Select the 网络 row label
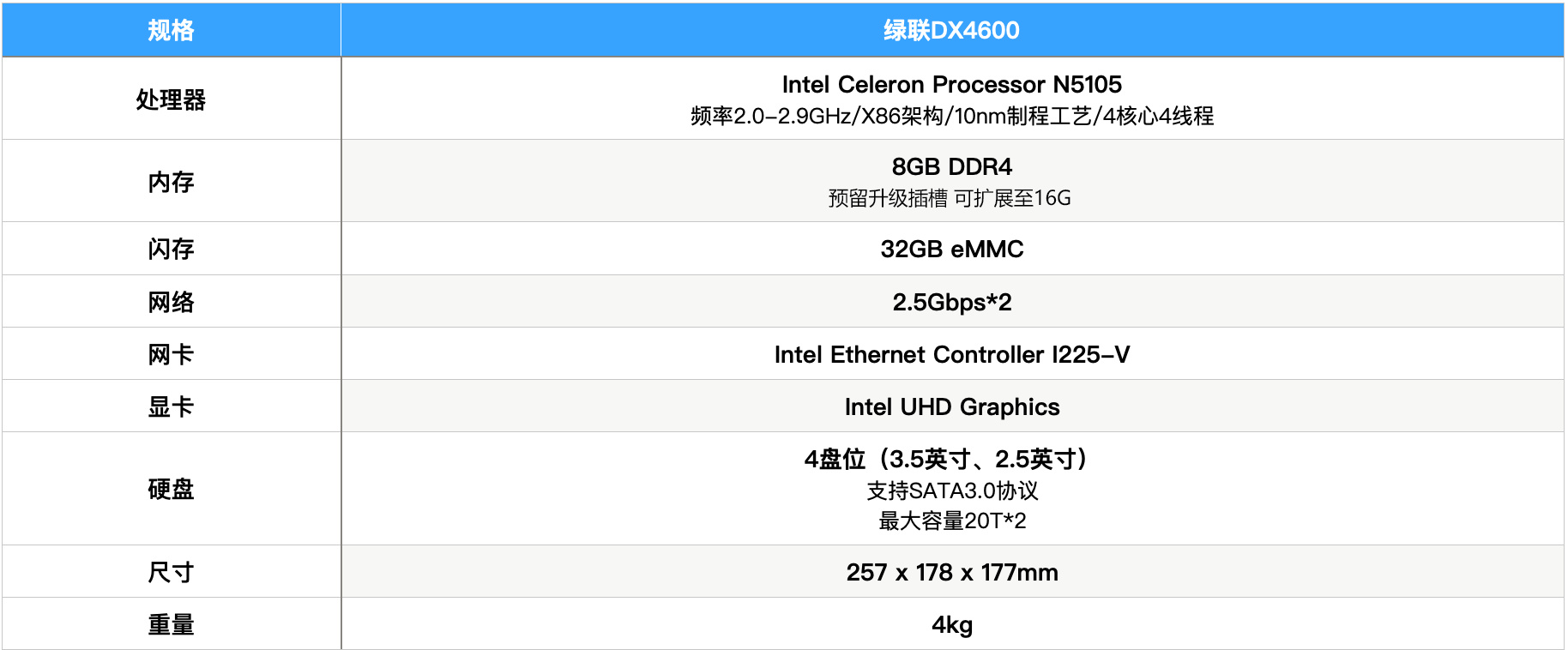Viewport: 1568px width, 650px height. (x=171, y=302)
